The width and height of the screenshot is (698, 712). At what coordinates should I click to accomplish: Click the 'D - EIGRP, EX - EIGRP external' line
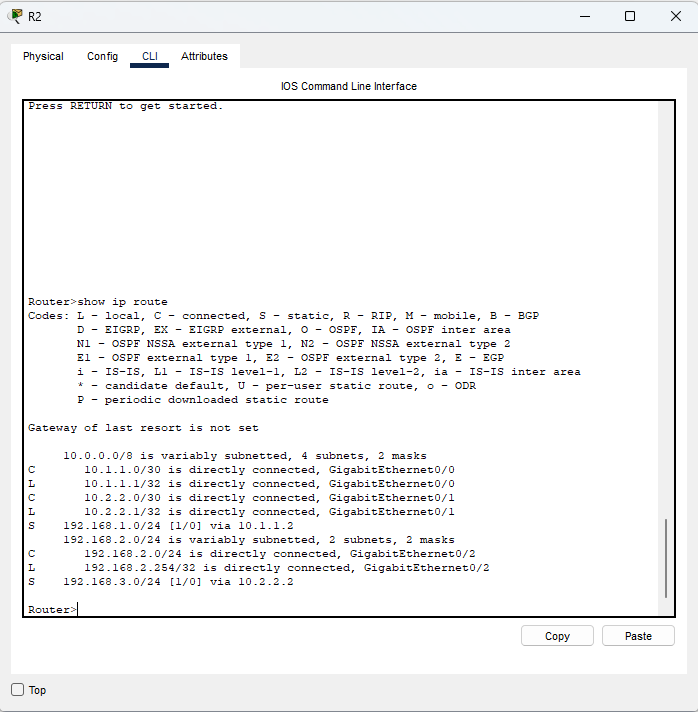click(294, 330)
